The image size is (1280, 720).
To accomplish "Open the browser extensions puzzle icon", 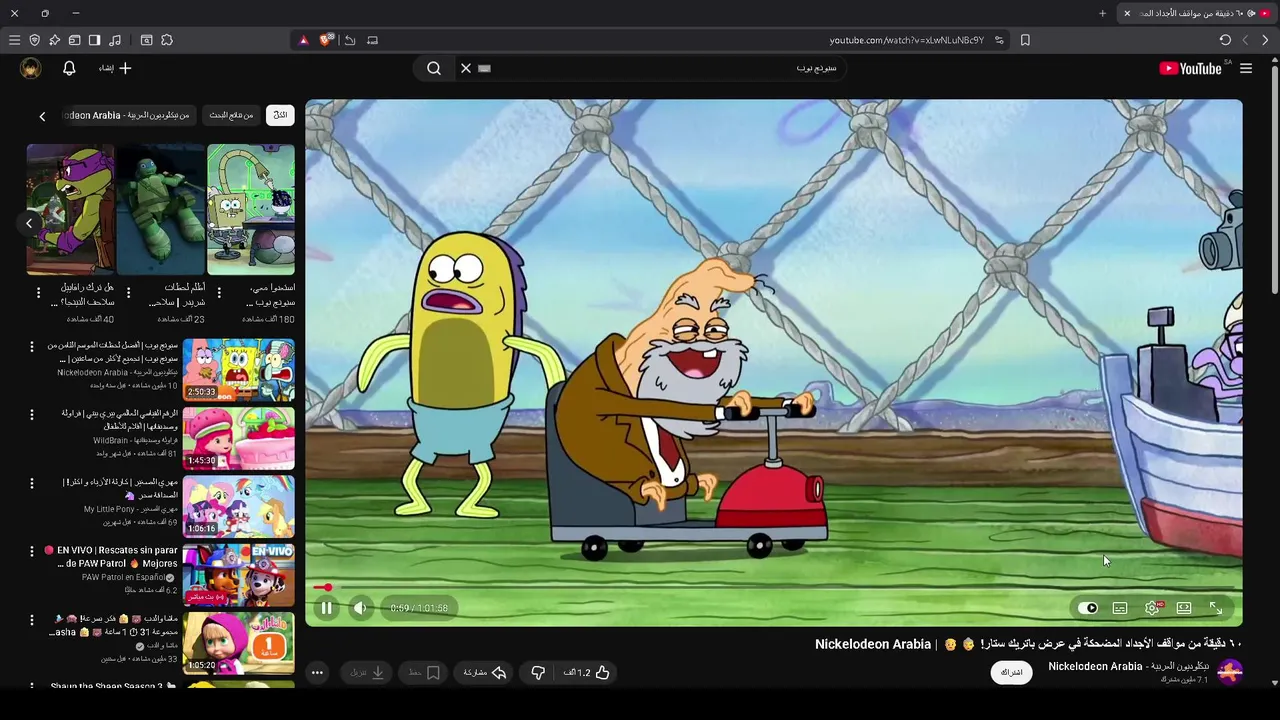I will click(x=167, y=40).
